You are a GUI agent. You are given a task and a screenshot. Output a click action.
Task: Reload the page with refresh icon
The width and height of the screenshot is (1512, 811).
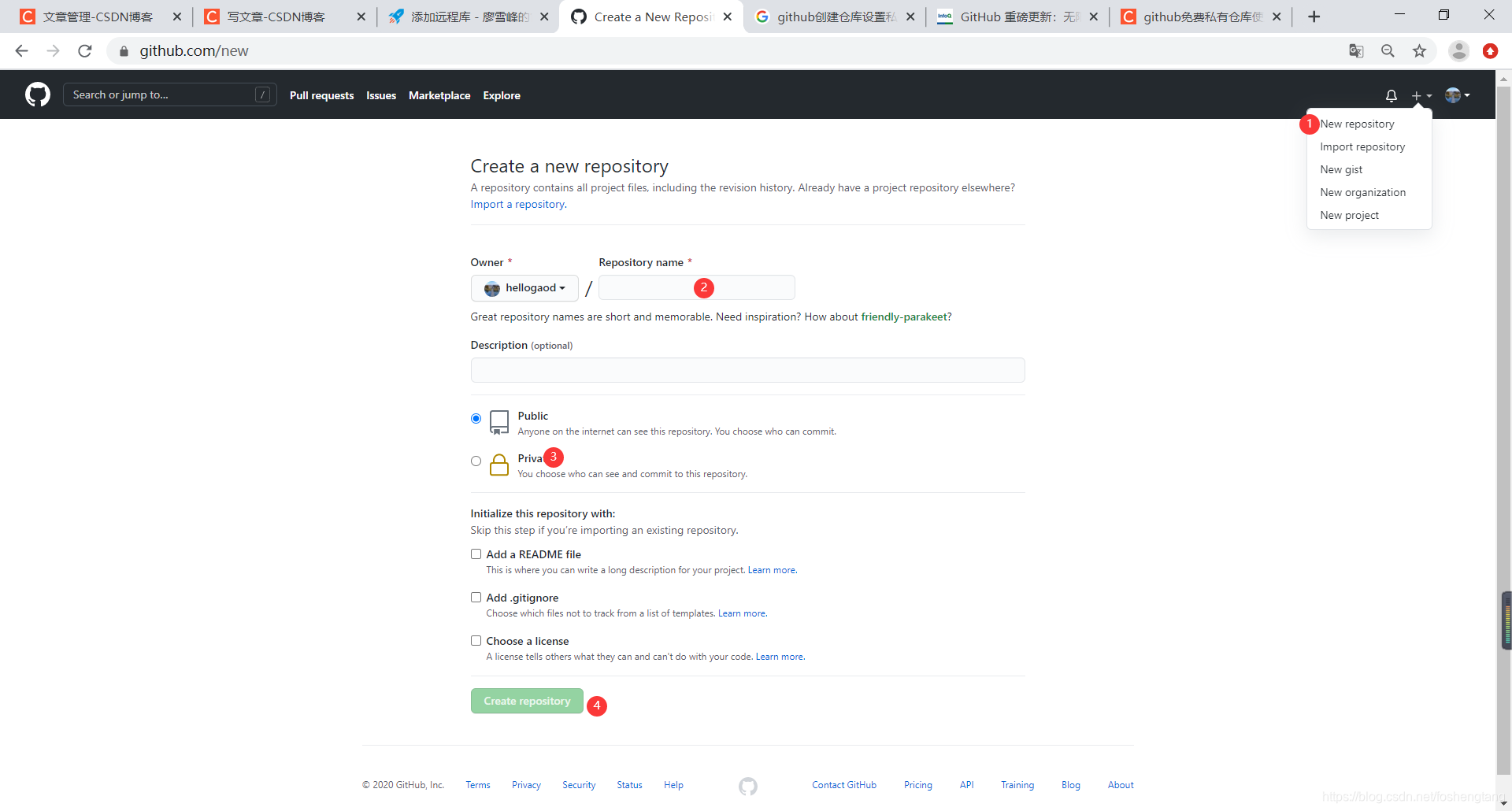(85, 51)
